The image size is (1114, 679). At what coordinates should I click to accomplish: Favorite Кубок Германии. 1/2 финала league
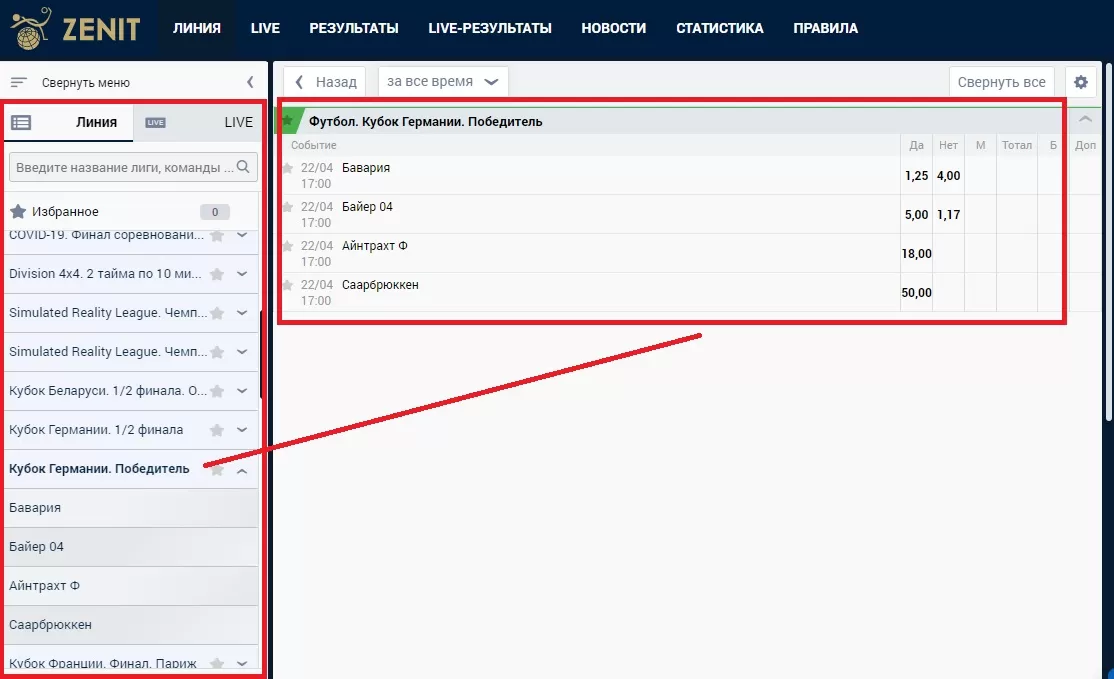coord(217,430)
